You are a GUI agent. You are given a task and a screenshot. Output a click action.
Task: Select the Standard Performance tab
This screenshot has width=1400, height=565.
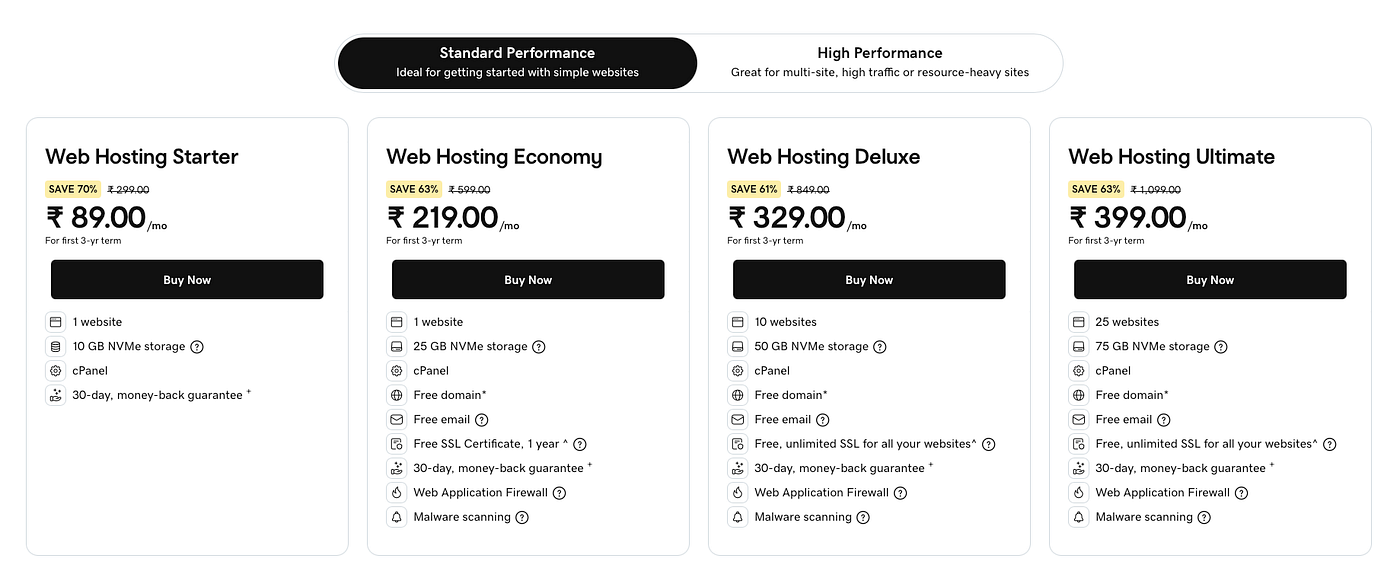[x=517, y=63]
